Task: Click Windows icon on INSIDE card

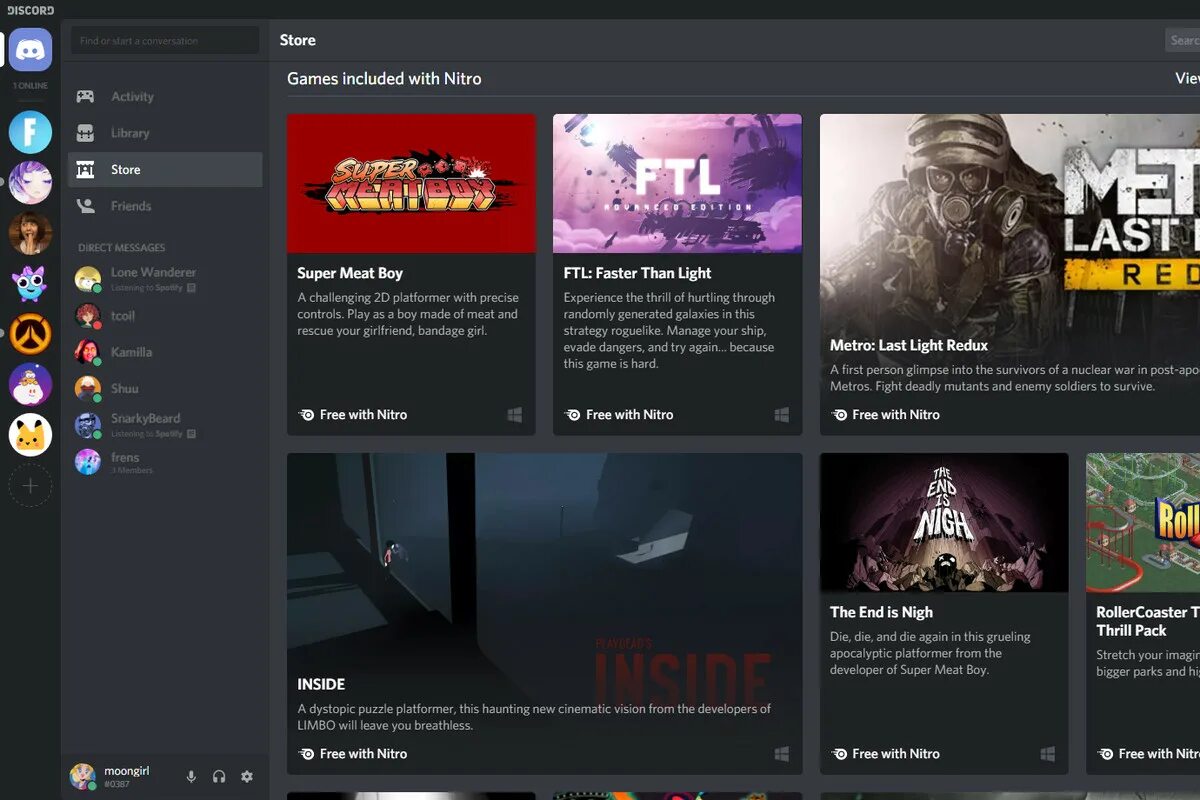Action: [782, 754]
